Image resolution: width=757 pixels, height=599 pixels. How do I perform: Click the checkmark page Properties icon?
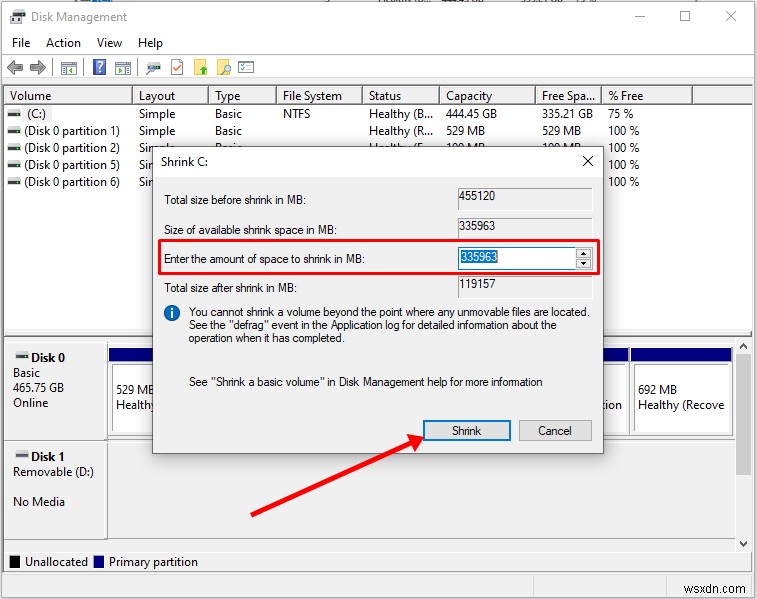(177, 67)
